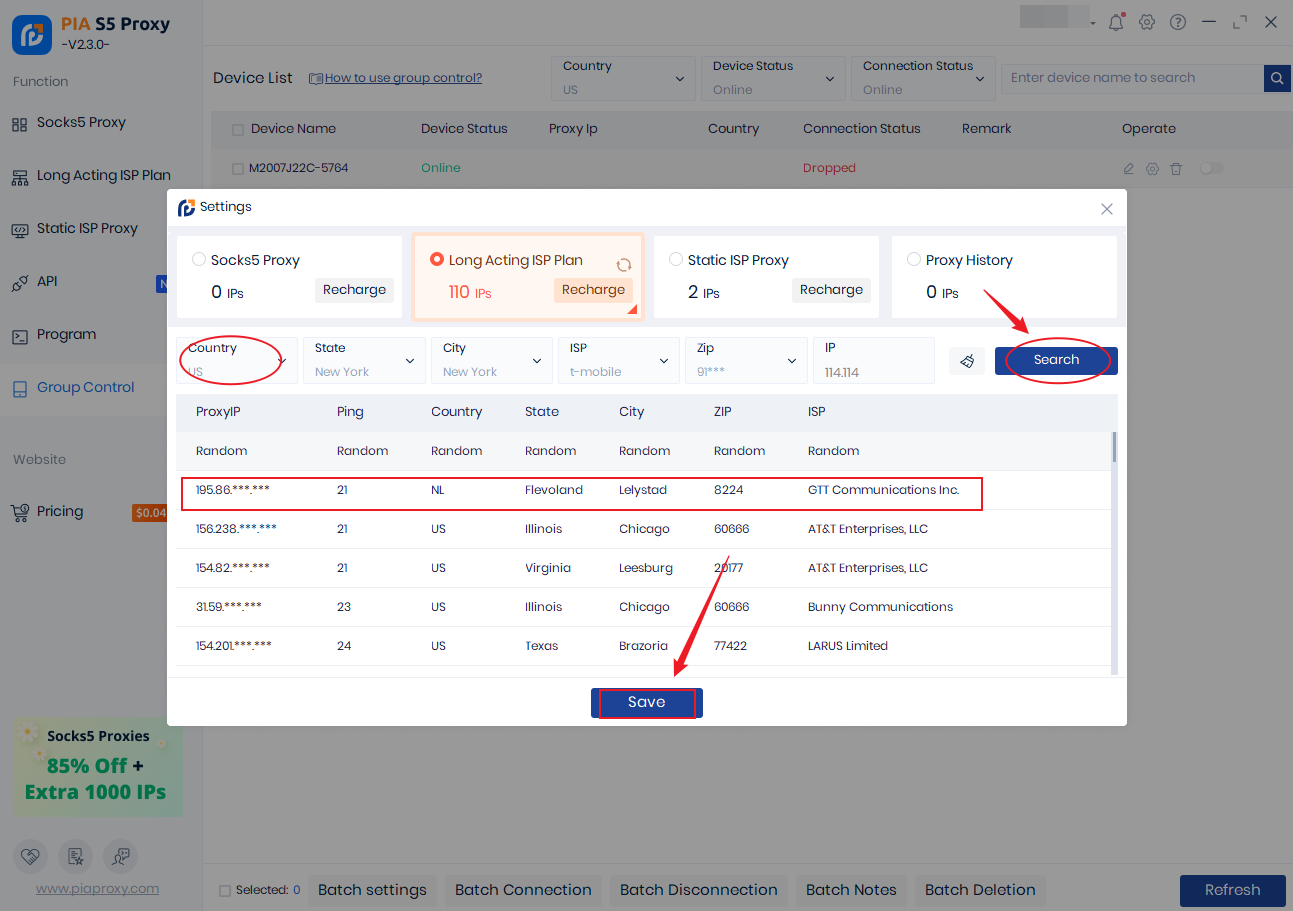Click the device name search magnifier icon
This screenshot has width=1293, height=911.
point(1277,78)
